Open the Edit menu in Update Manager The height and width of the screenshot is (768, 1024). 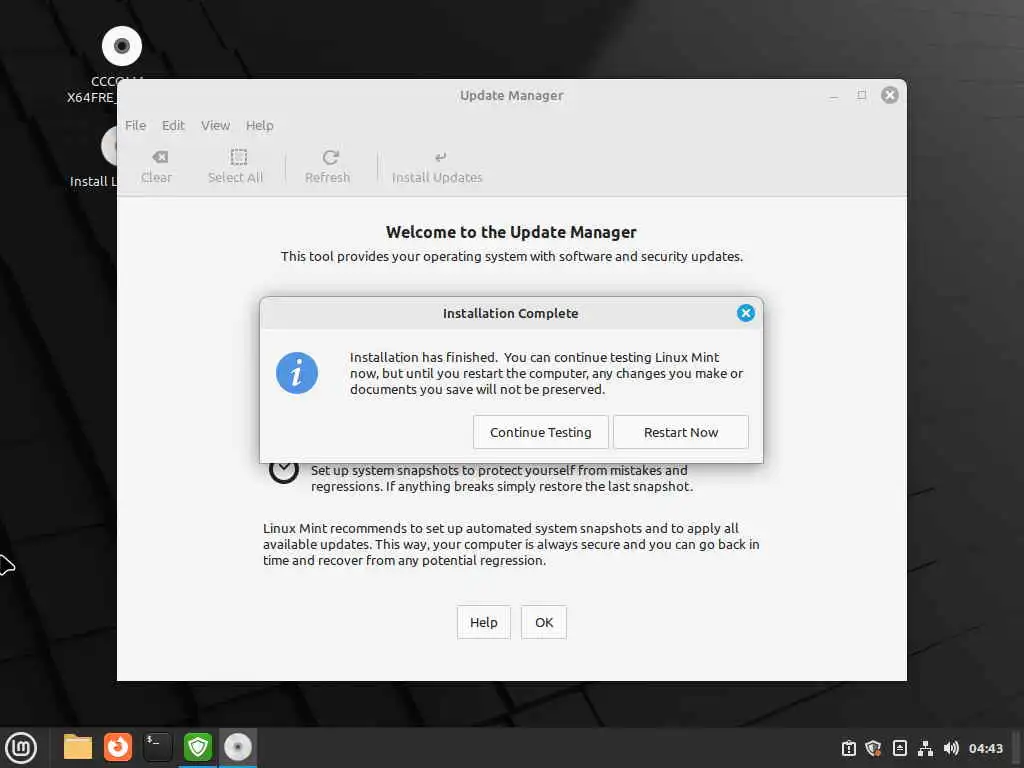pos(173,125)
